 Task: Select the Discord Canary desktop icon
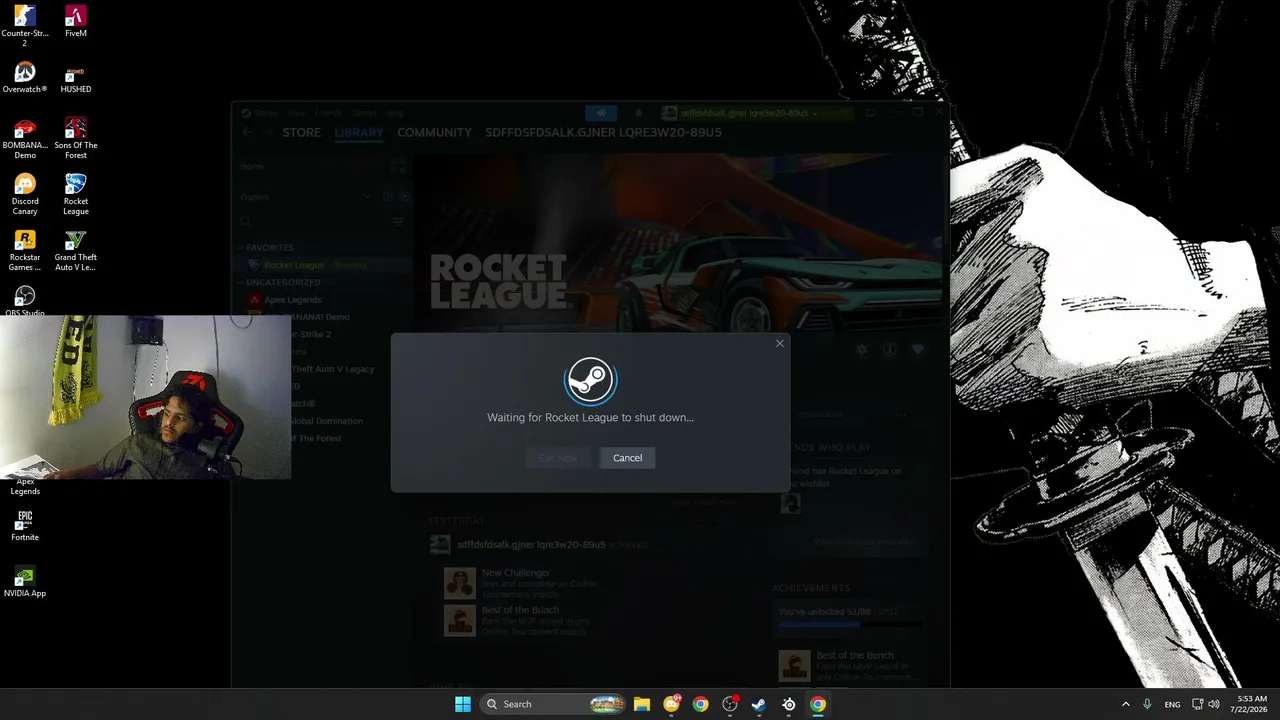pyautogui.click(x=25, y=195)
